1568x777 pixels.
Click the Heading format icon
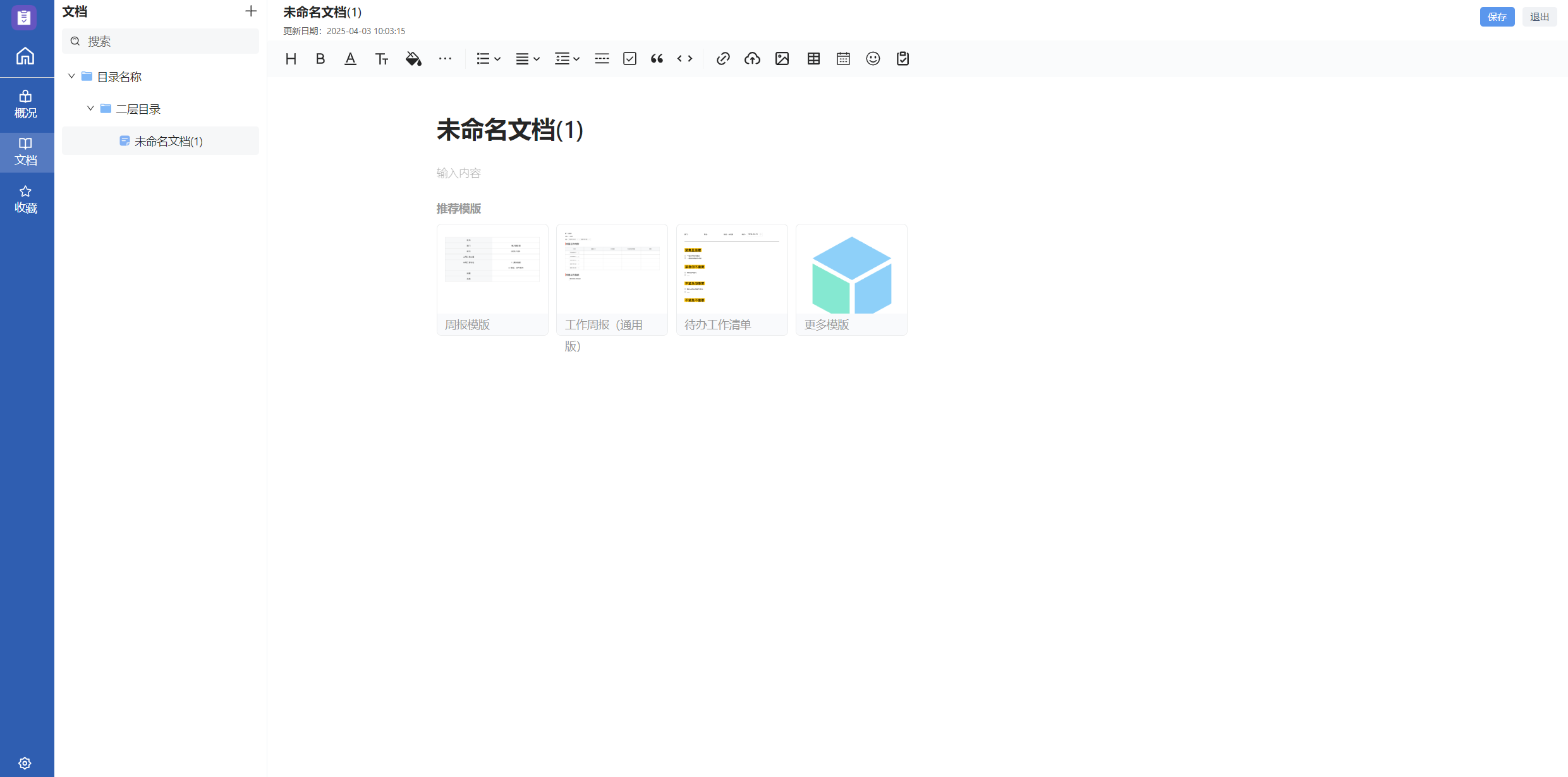click(x=291, y=59)
